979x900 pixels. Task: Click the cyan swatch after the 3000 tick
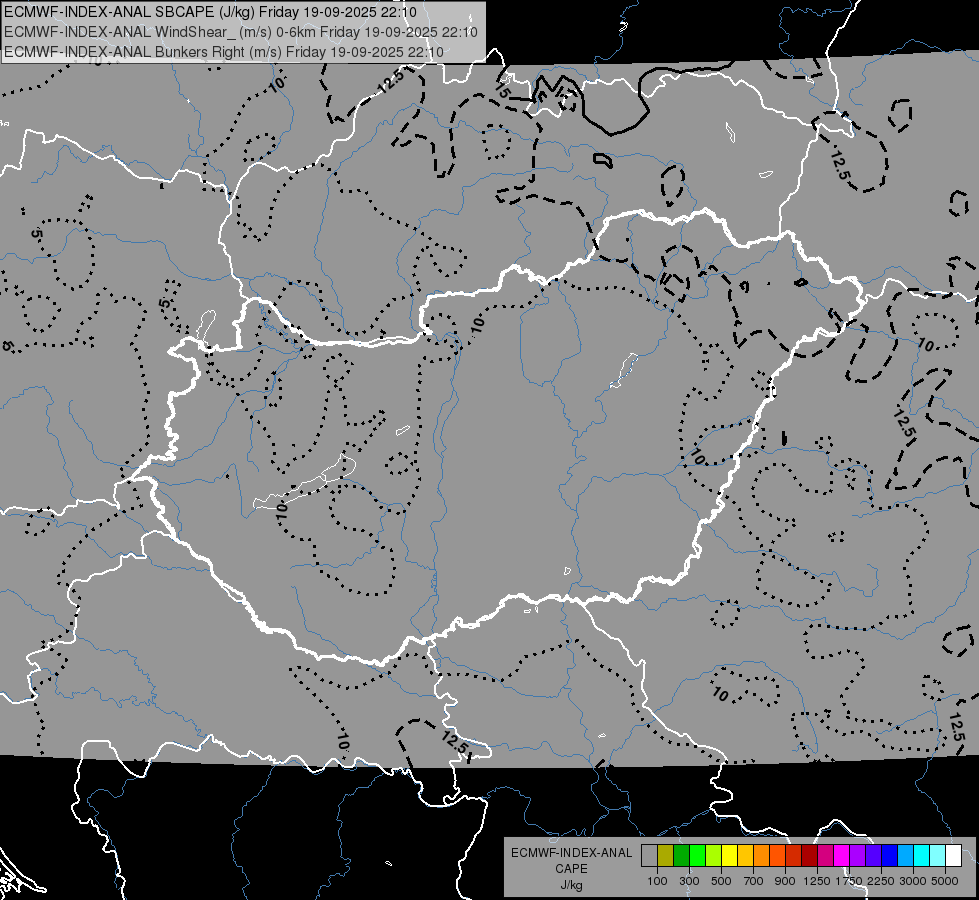pos(922,856)
